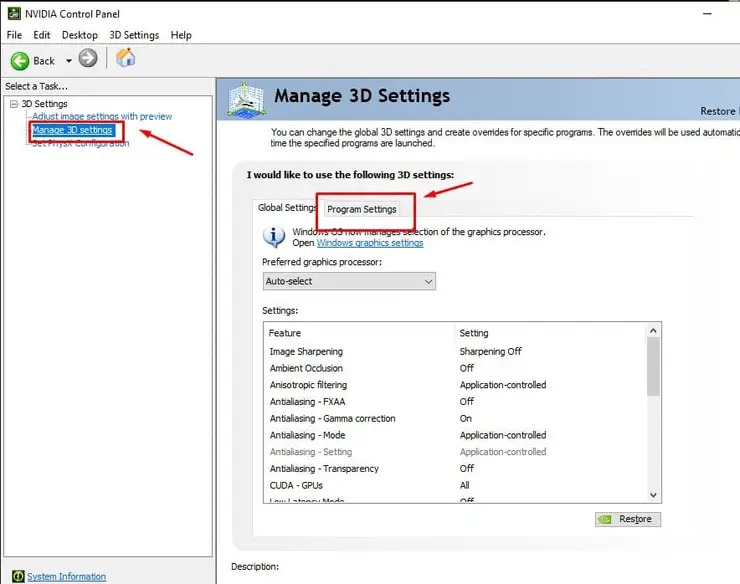Click the settings list scrollbar thumb
The width and height of the screenshot is (740, 584).
coord(653,367)
